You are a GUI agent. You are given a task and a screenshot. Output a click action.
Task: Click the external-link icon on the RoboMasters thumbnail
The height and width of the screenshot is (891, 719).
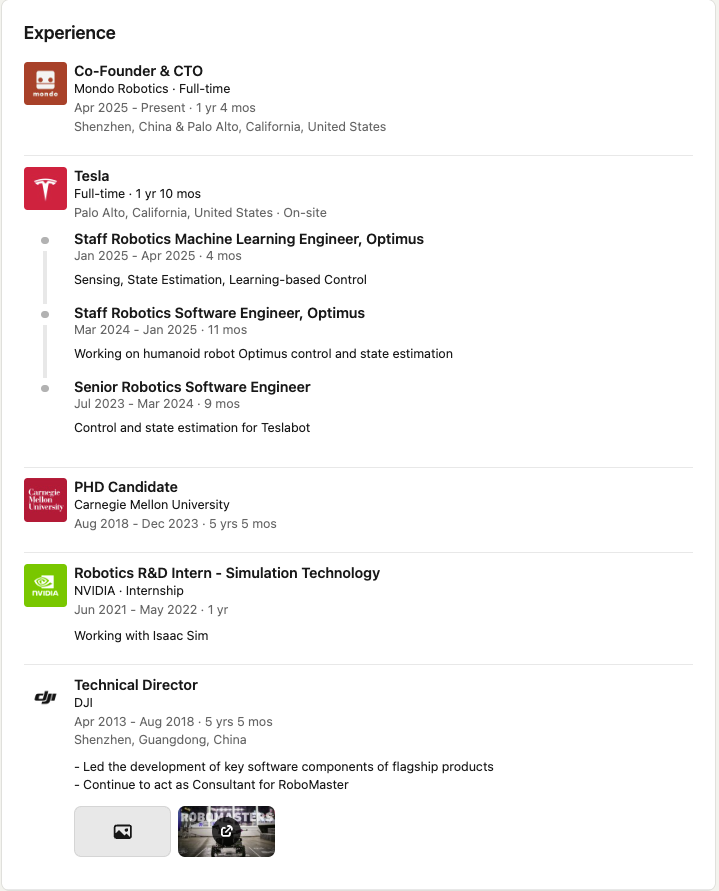point(226,831)
